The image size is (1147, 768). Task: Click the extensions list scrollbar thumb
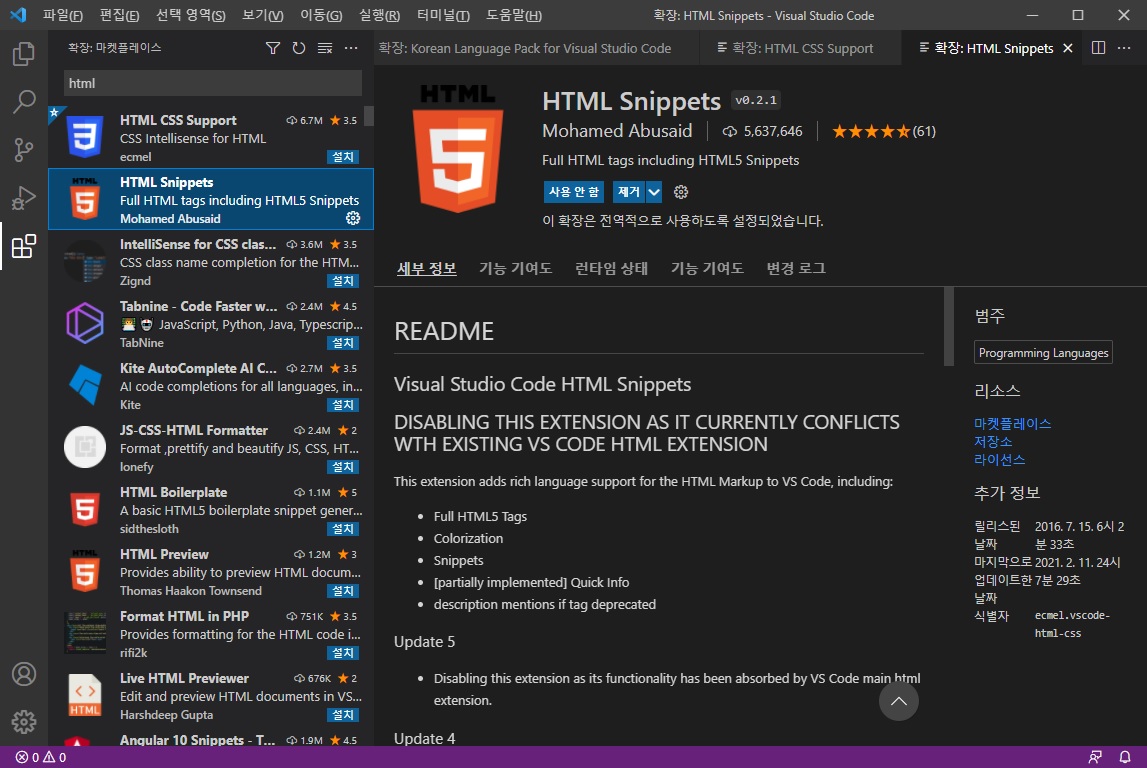(x=369, y=116)
